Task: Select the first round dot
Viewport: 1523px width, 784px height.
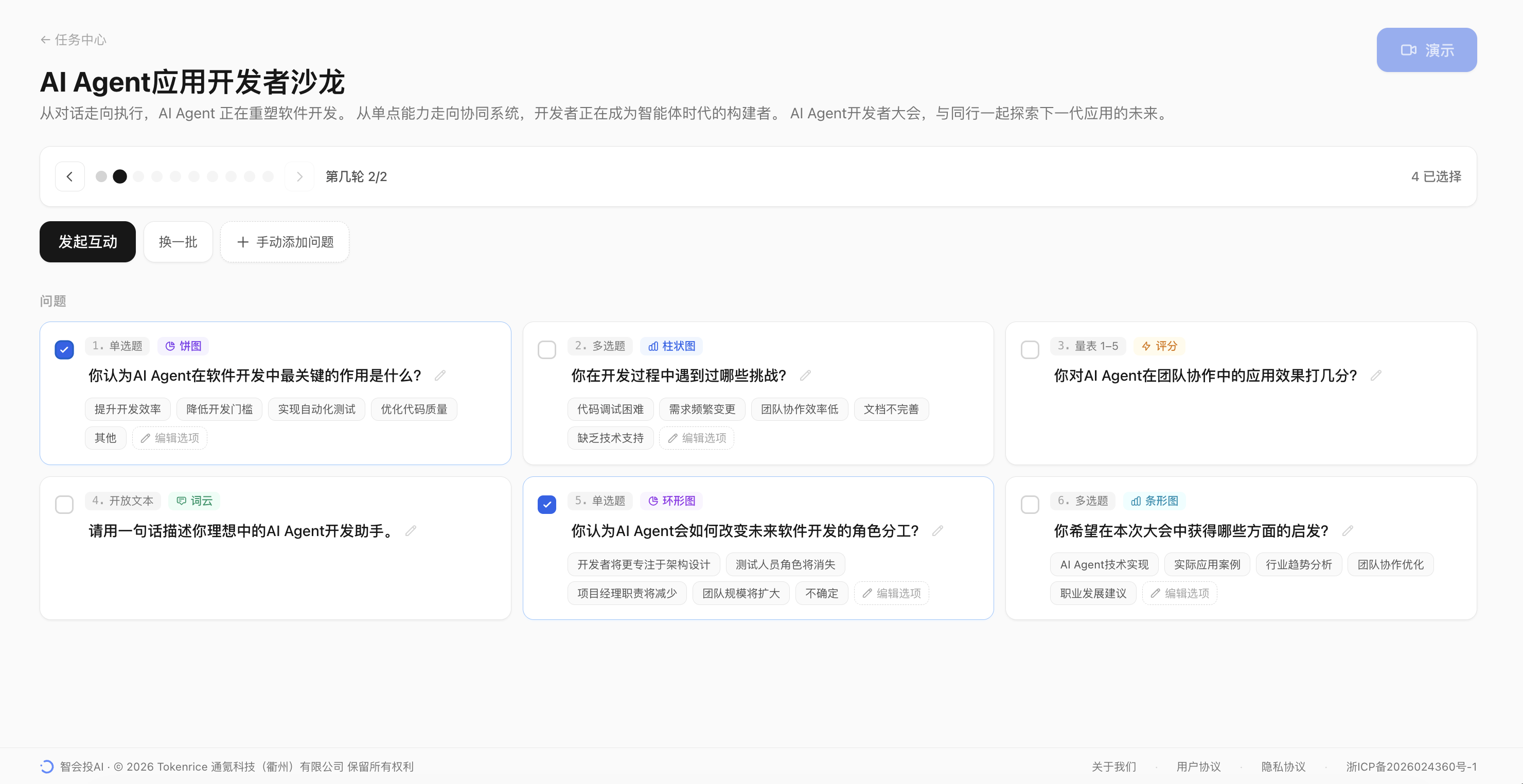Action: point(101,176)
